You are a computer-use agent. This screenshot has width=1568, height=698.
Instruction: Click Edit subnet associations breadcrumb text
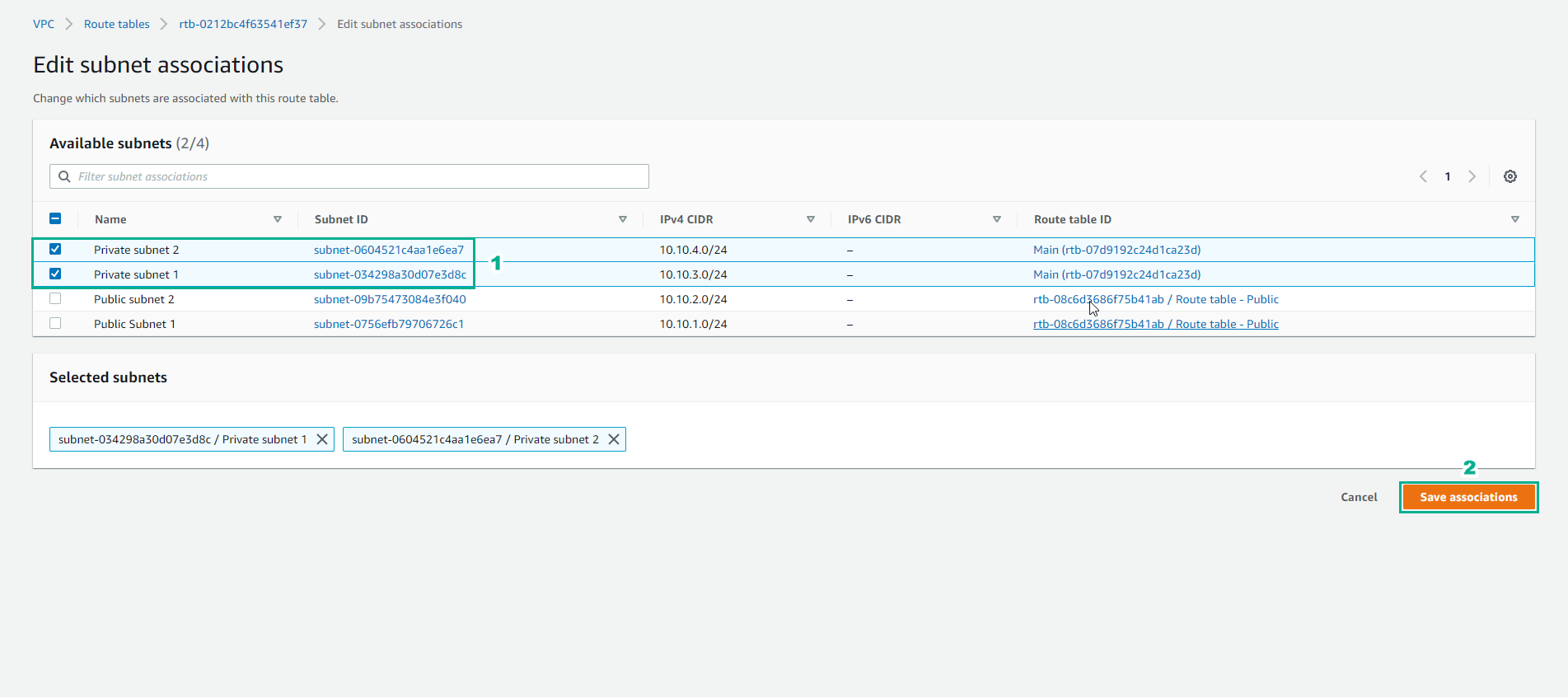(400, 24)
